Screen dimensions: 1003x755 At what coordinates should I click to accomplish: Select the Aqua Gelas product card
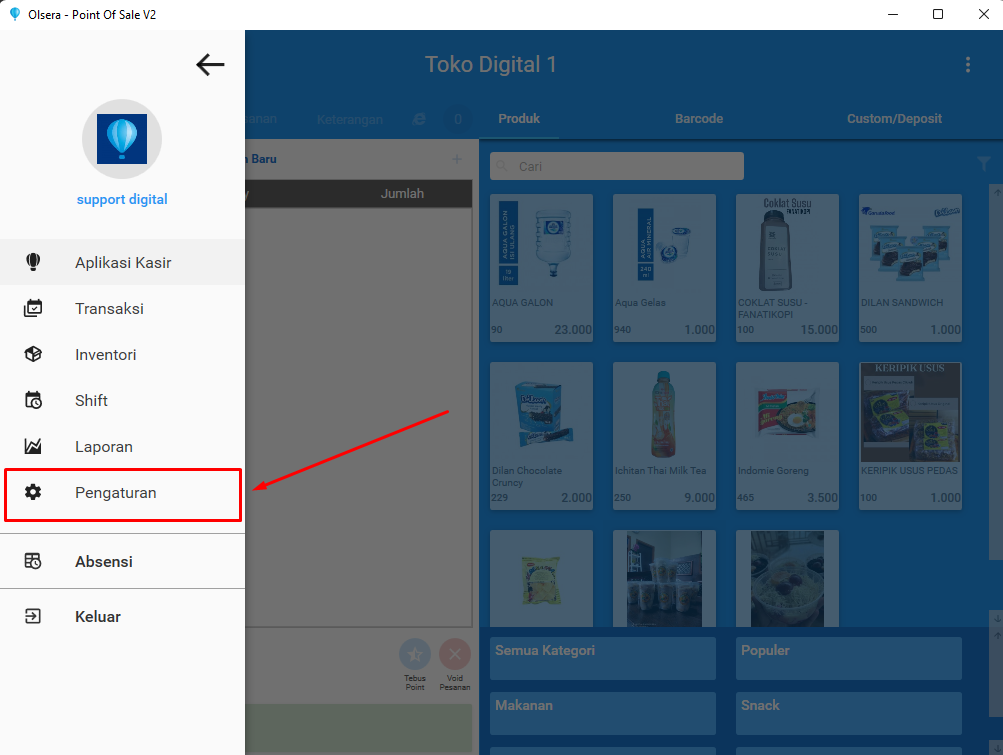click(x=664, y=267)
